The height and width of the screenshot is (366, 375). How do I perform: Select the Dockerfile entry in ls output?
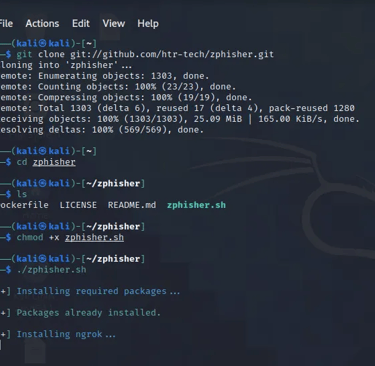24,205
